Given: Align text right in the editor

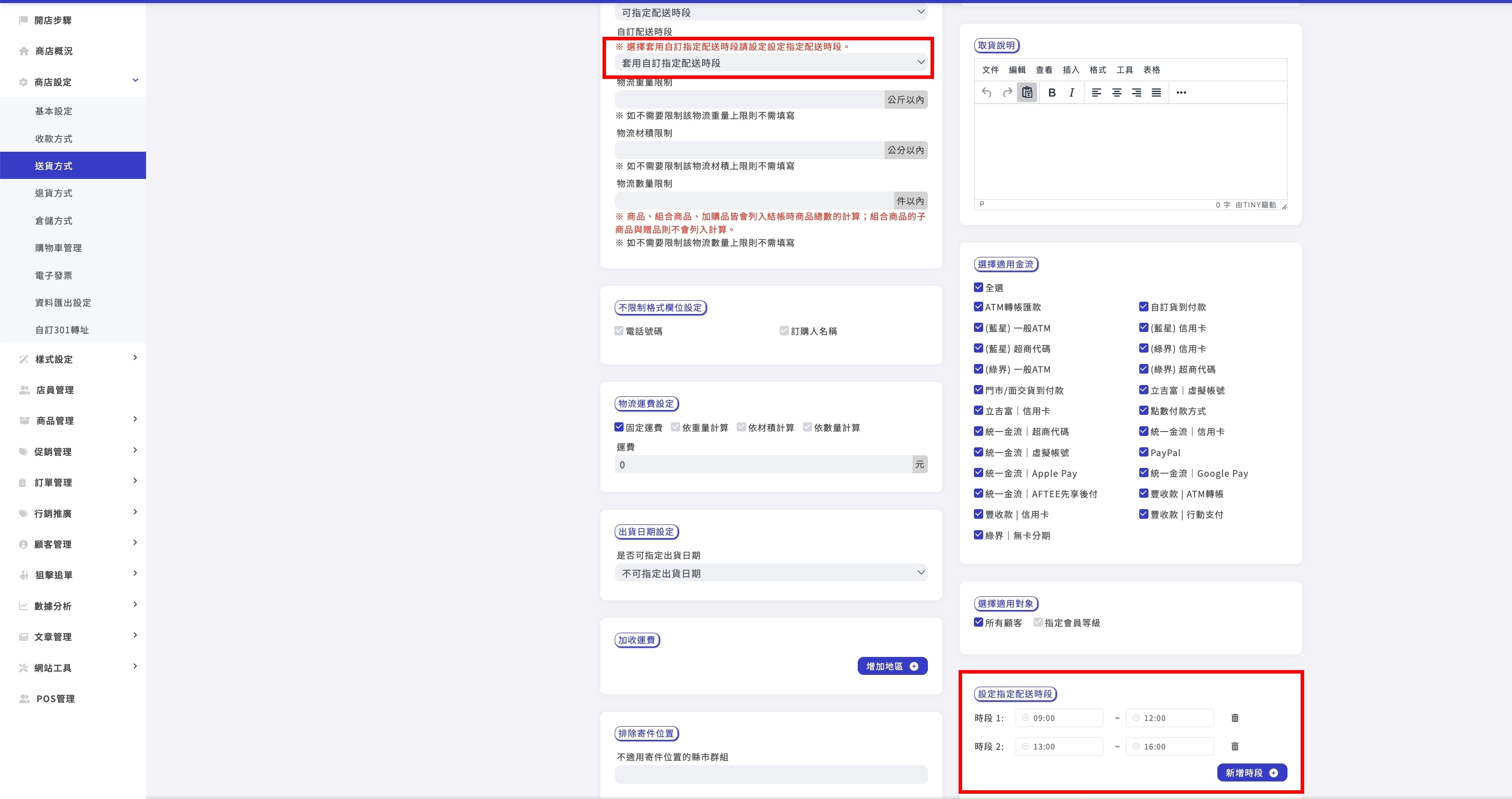Looking at the screenshot, I should click(1136, 92).
